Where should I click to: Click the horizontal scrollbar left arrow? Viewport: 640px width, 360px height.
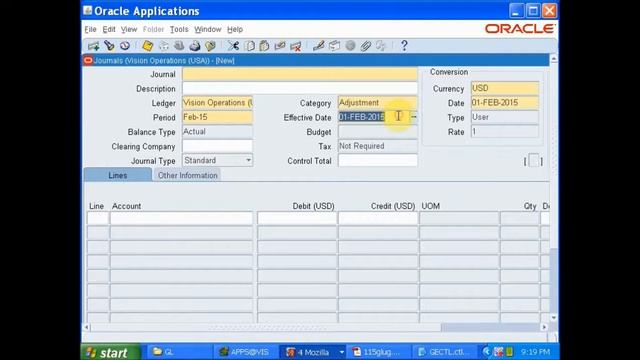[87, 327]
